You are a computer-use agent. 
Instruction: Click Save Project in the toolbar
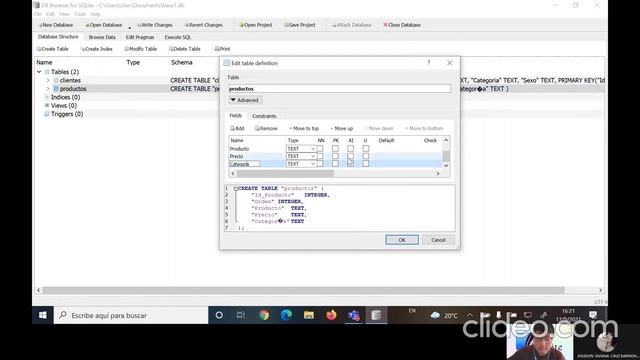point(300,25)
